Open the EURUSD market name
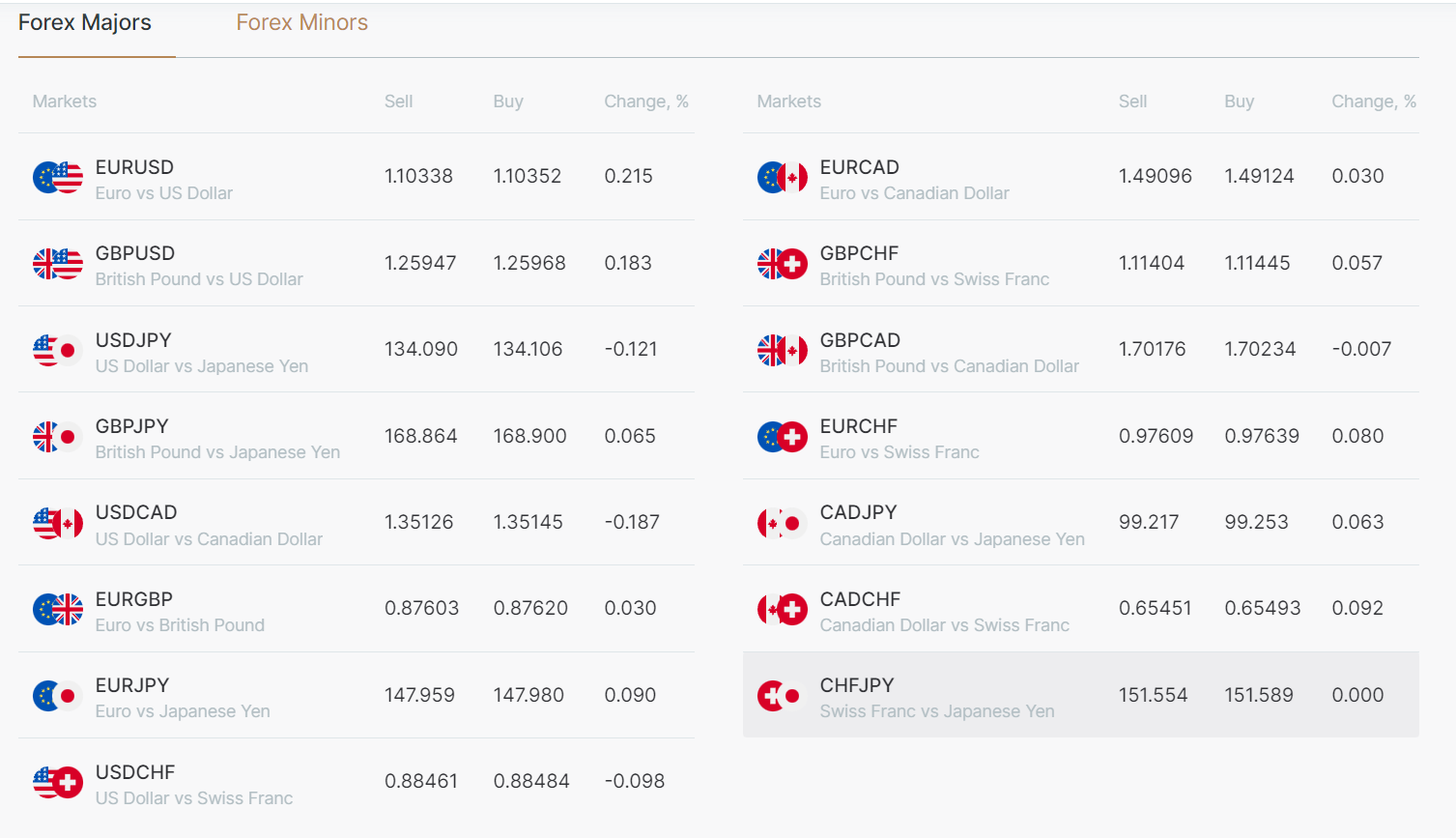This screenshot has width=1456, height=838. point(134,167)
